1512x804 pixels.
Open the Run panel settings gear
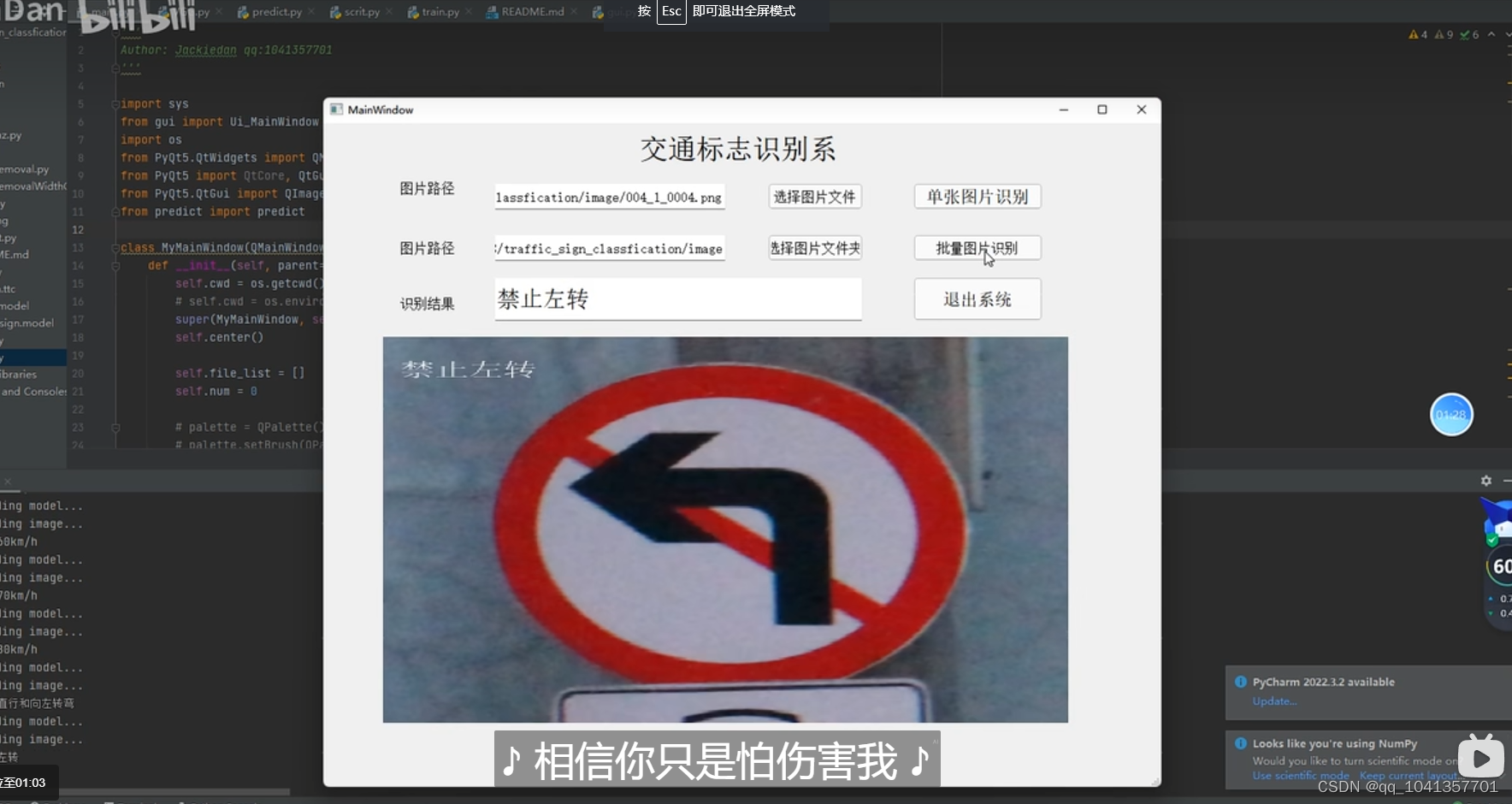click(1486, 481)
